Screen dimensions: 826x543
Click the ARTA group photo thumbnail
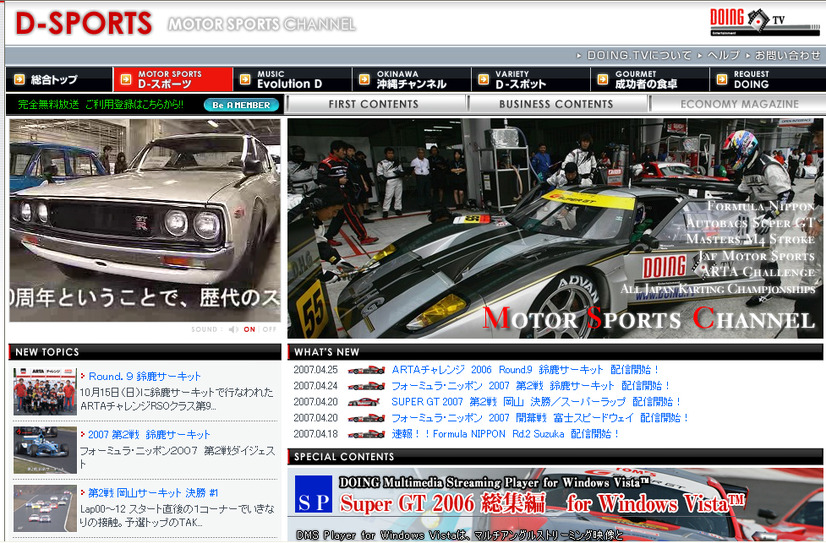tap(45, 391)
